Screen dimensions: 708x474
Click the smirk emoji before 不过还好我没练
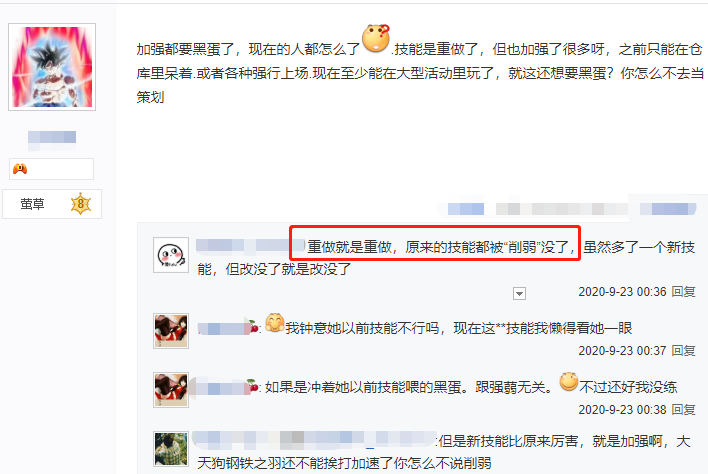[569, 381]
